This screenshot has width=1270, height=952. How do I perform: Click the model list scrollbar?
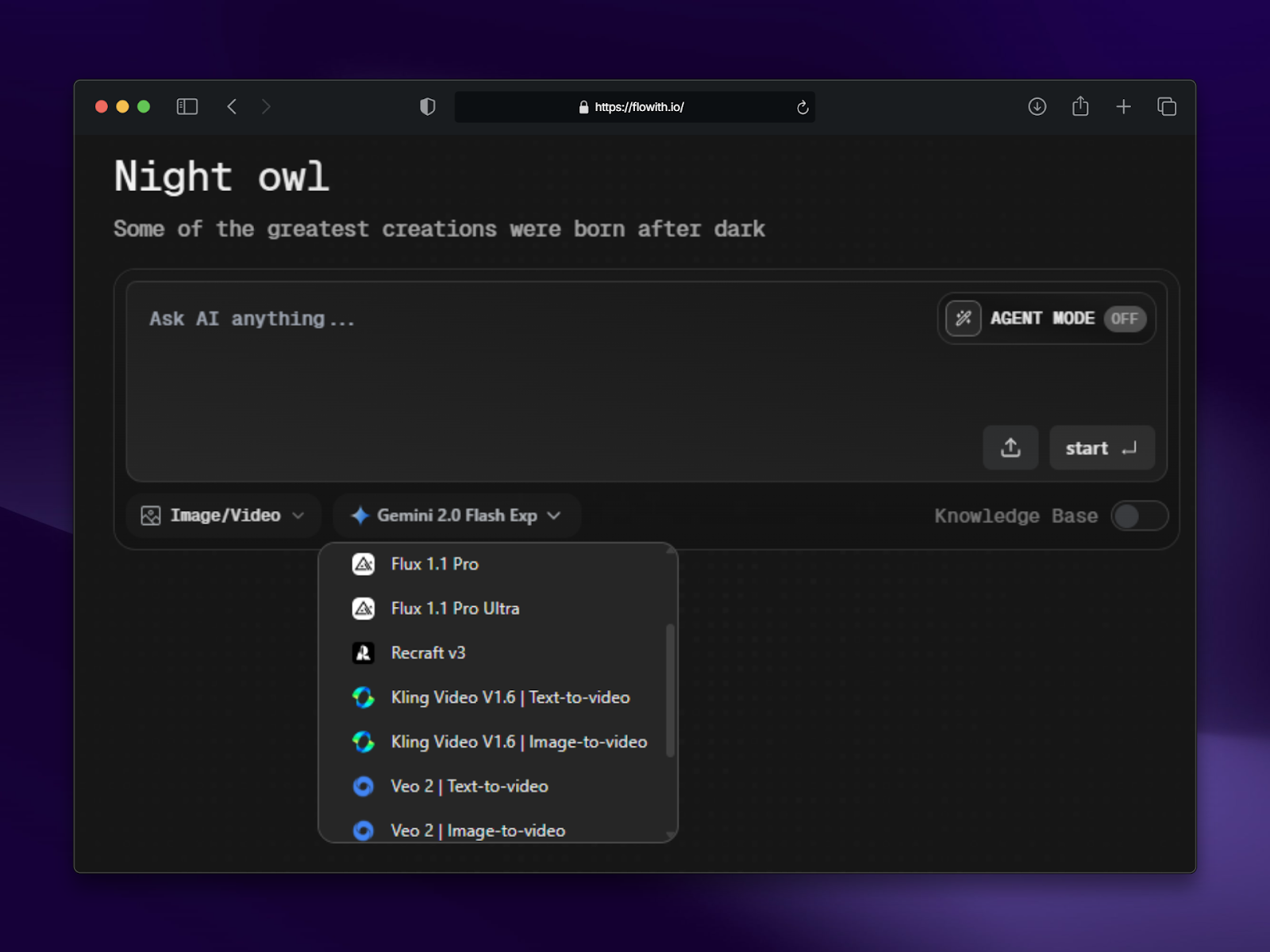coord(670,690)
